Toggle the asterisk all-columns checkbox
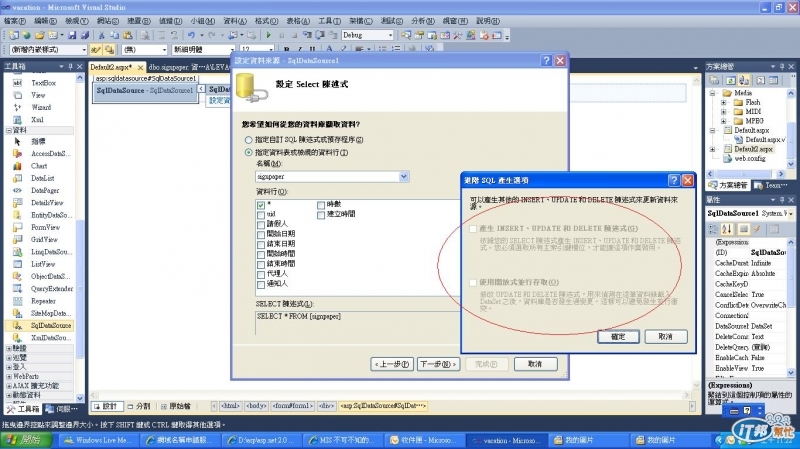Screen dimensions: 800x449 (x=261, y=205)
